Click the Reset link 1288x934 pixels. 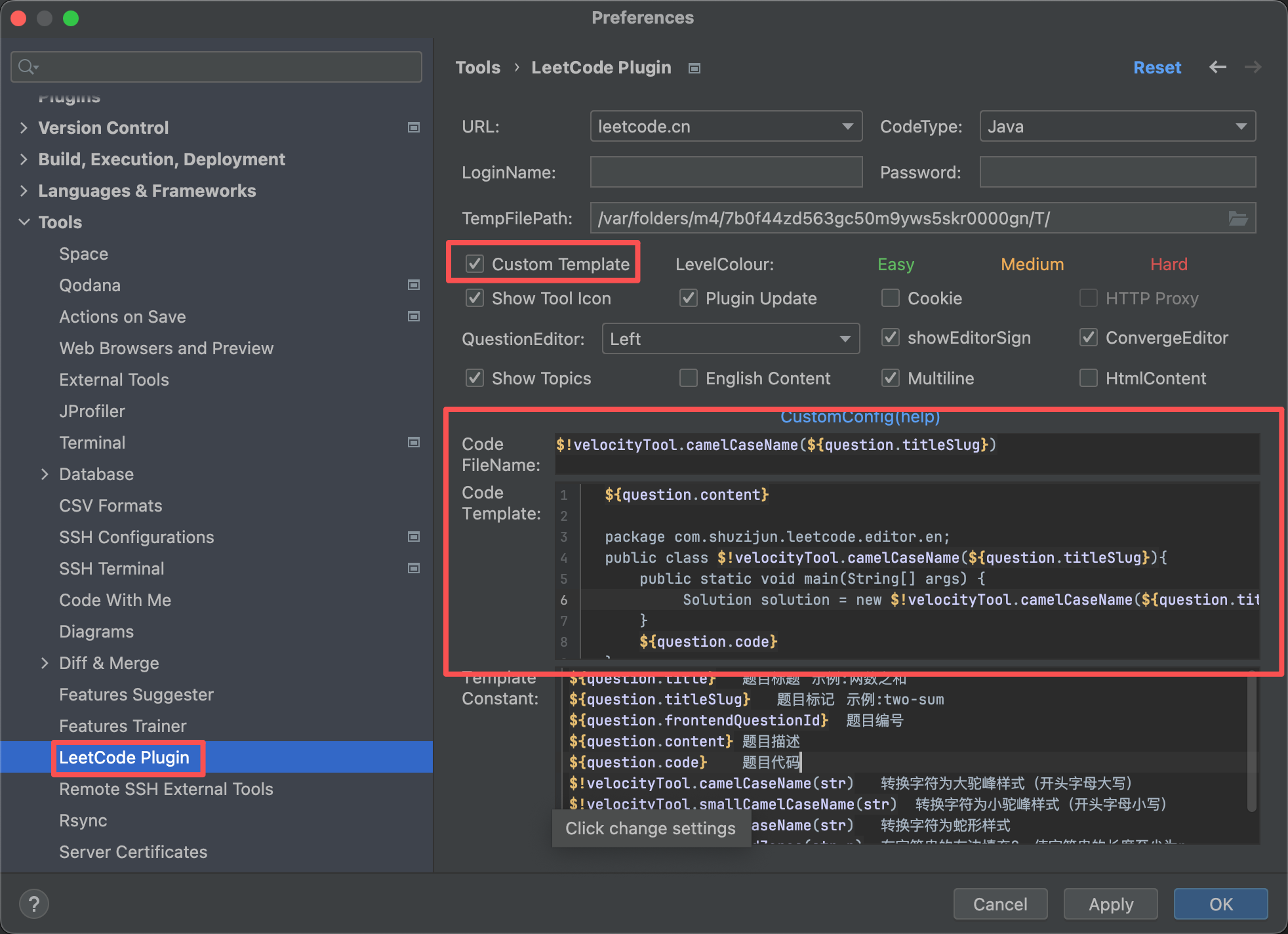[x=1157, y=67]
